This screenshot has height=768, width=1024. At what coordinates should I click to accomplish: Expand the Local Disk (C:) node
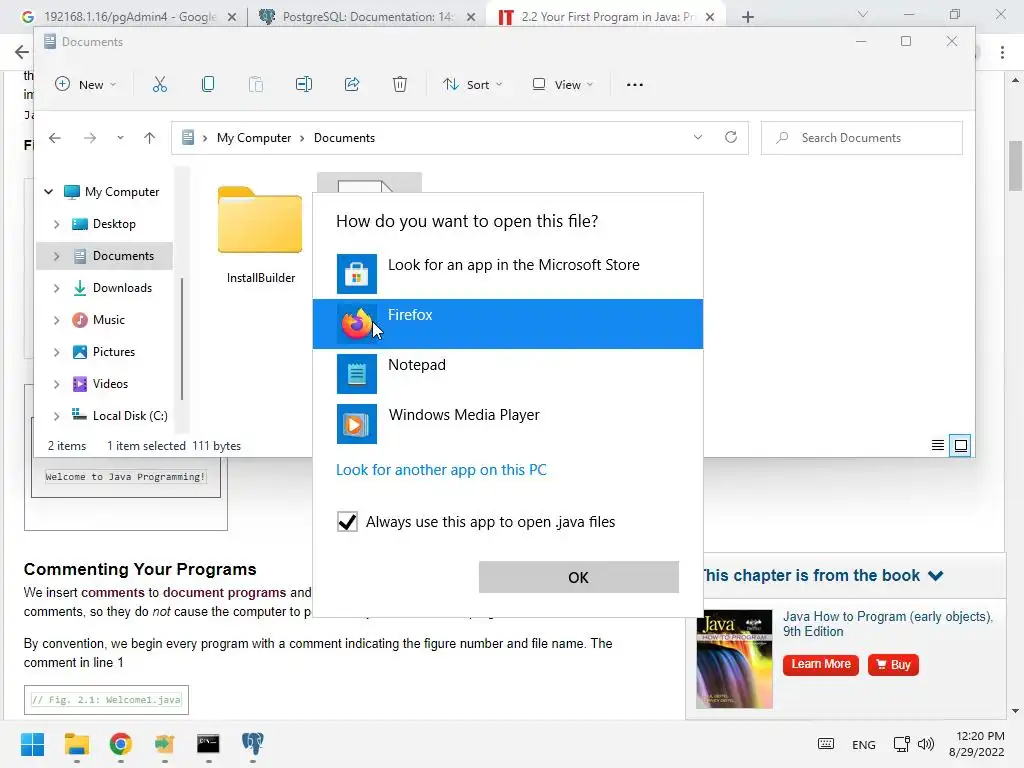57,416
